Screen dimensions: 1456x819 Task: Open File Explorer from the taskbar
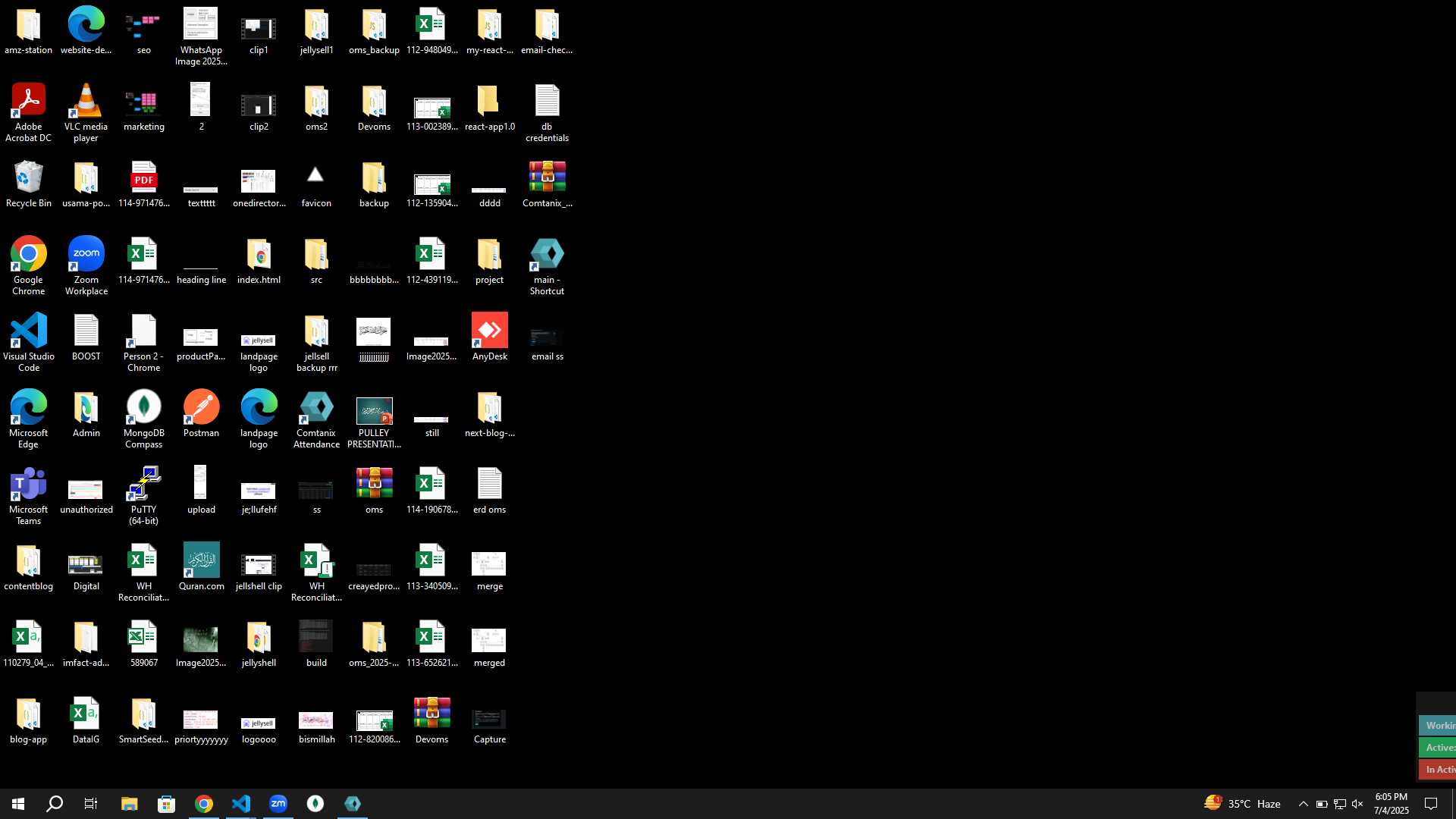[x=129, y=804]
